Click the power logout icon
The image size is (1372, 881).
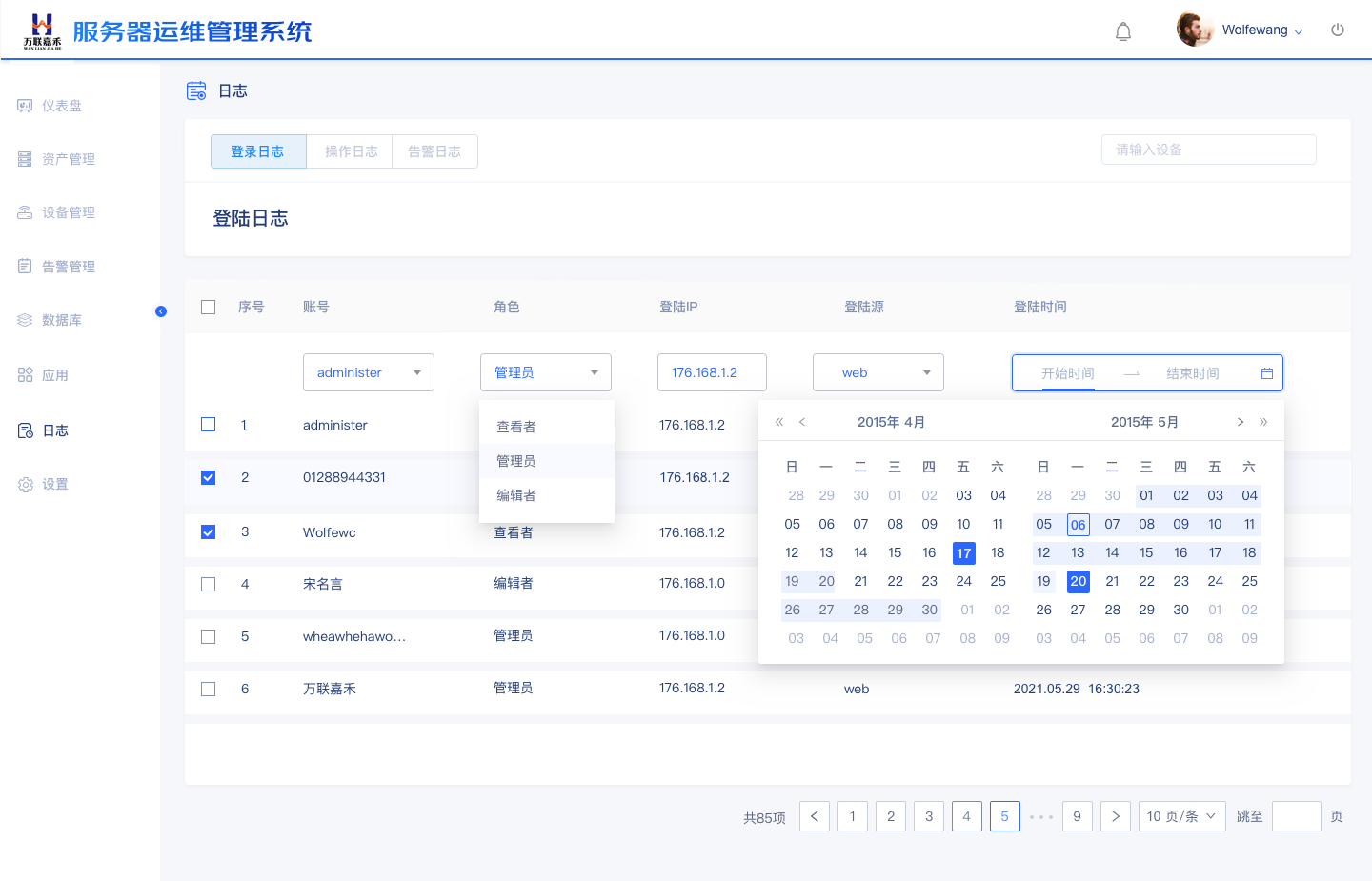coord(1338,30)
